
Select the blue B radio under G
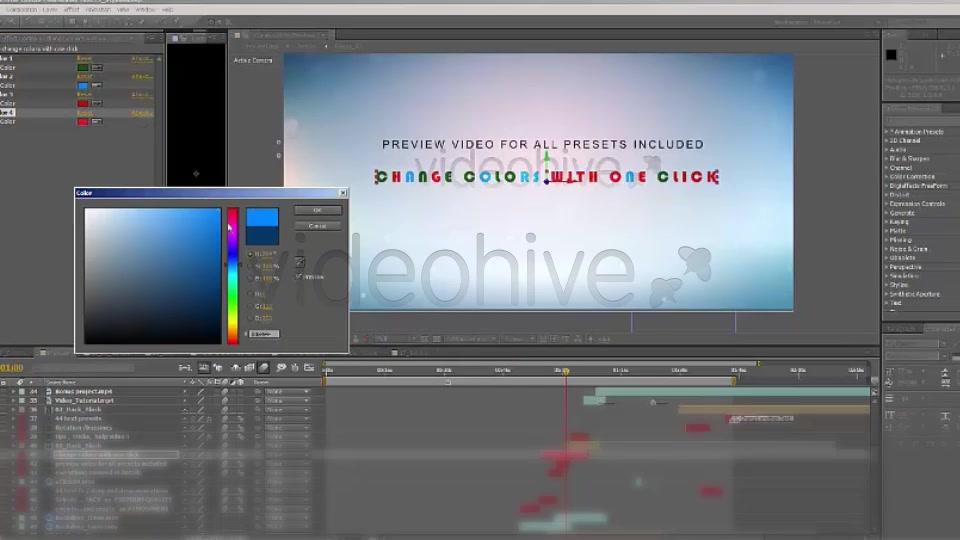coord(250,318)
